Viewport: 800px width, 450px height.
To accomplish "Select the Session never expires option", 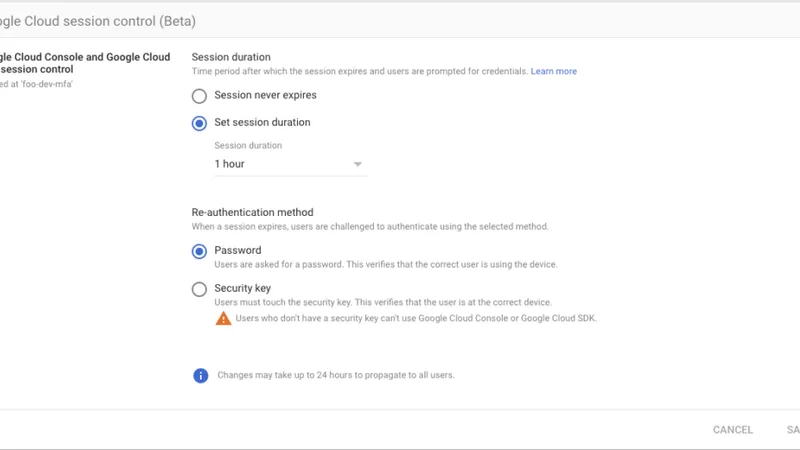I will pos(199,96).
